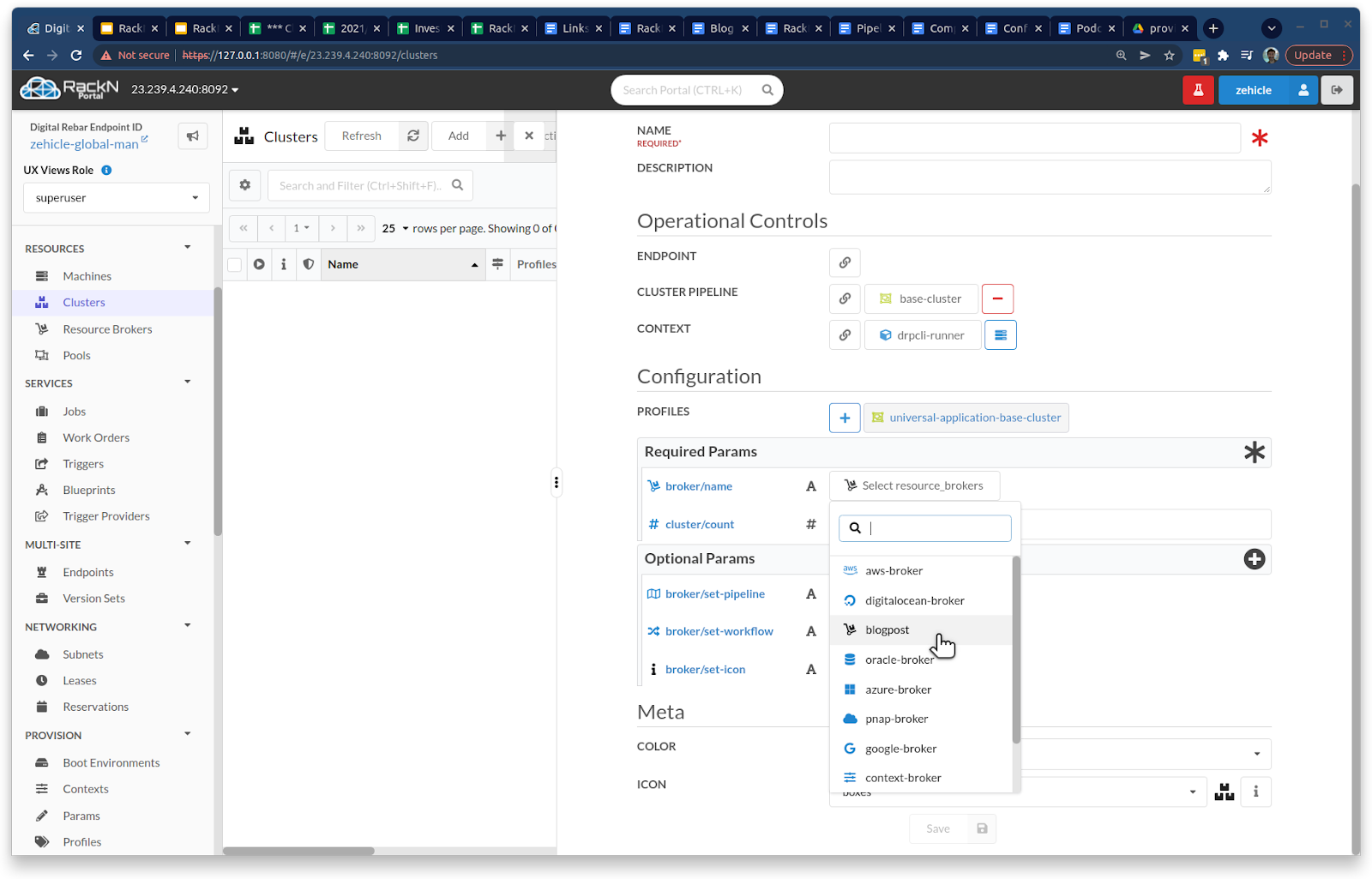Open Machines in the sidebar
1372x879 pixels.
point(87,276)
